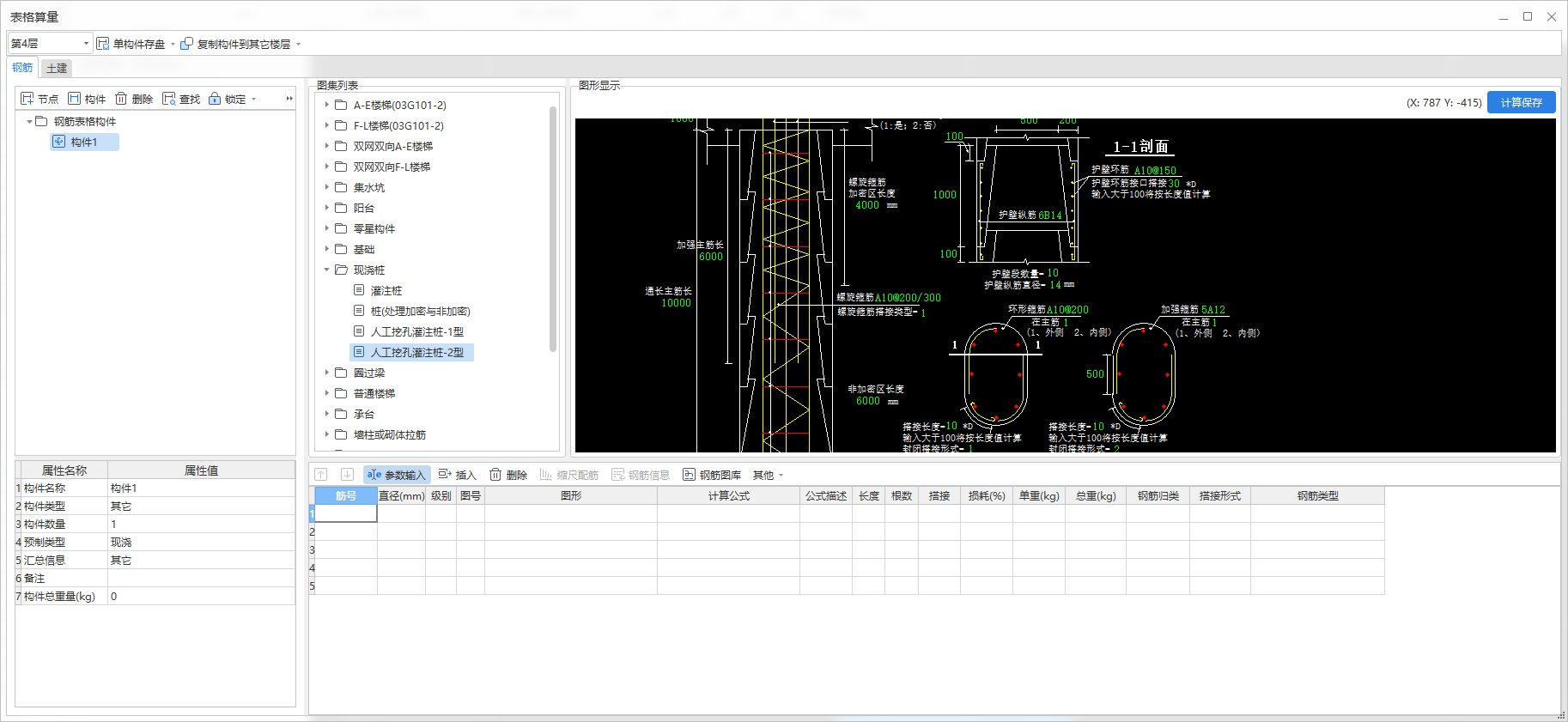Click the 钢筋表格构件 folder icon
Viewport: 1568px width, 722px height.
pos(41,121)
